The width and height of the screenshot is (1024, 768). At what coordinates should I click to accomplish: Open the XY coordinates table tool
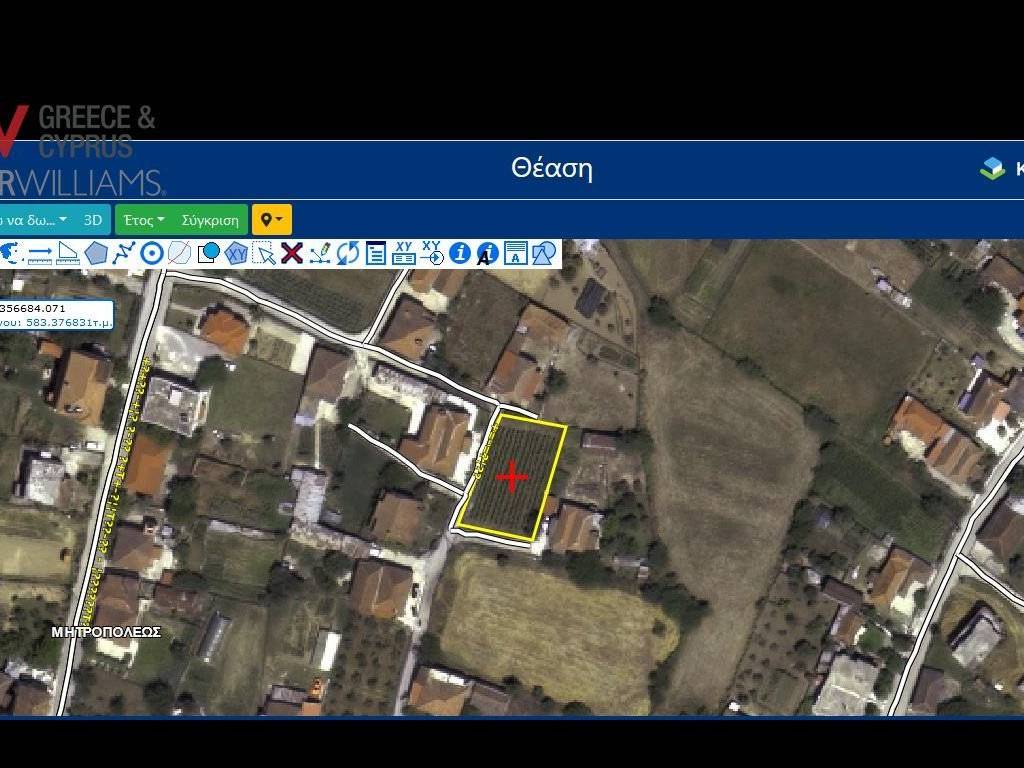click(403, 253)
